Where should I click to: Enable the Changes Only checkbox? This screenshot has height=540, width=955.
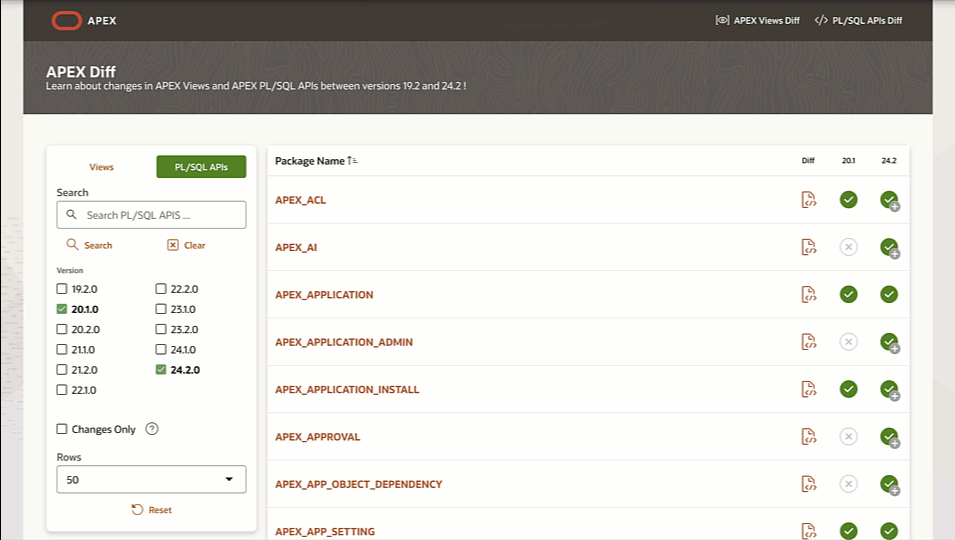click(62, 429)
